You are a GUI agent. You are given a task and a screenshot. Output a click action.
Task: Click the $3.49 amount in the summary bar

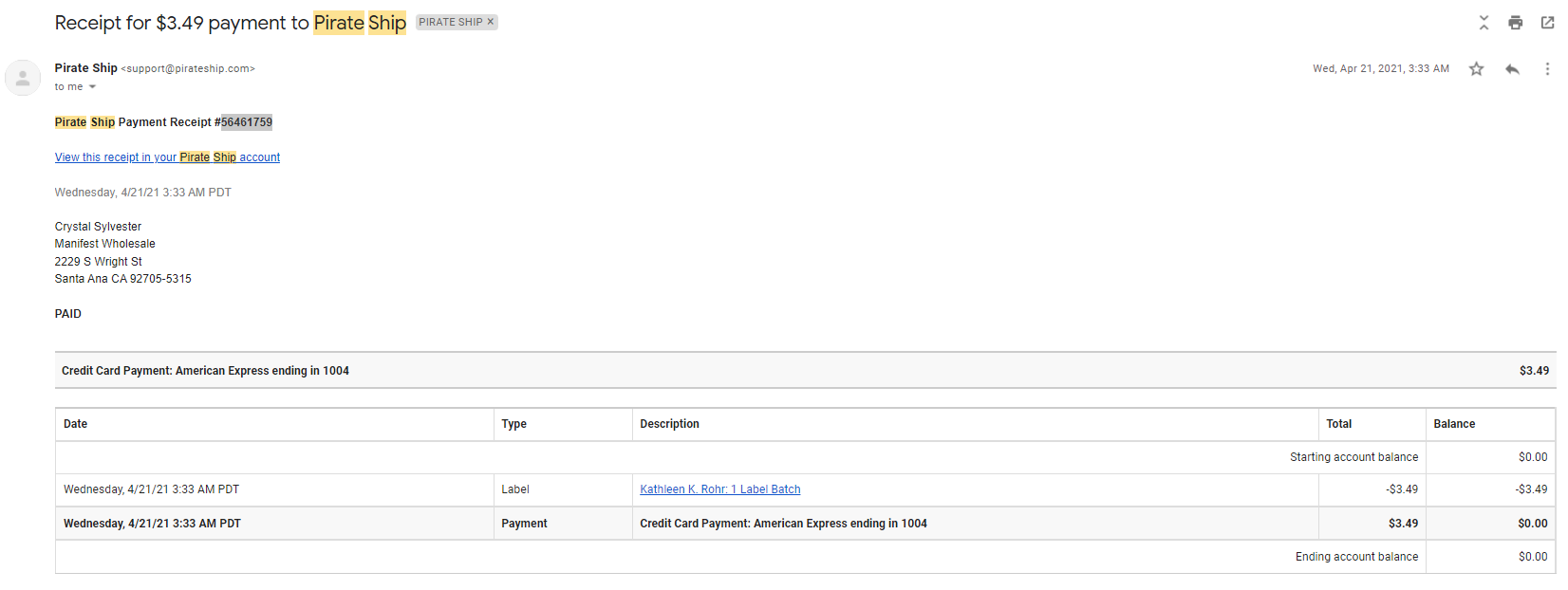(x=1534, y=371)
